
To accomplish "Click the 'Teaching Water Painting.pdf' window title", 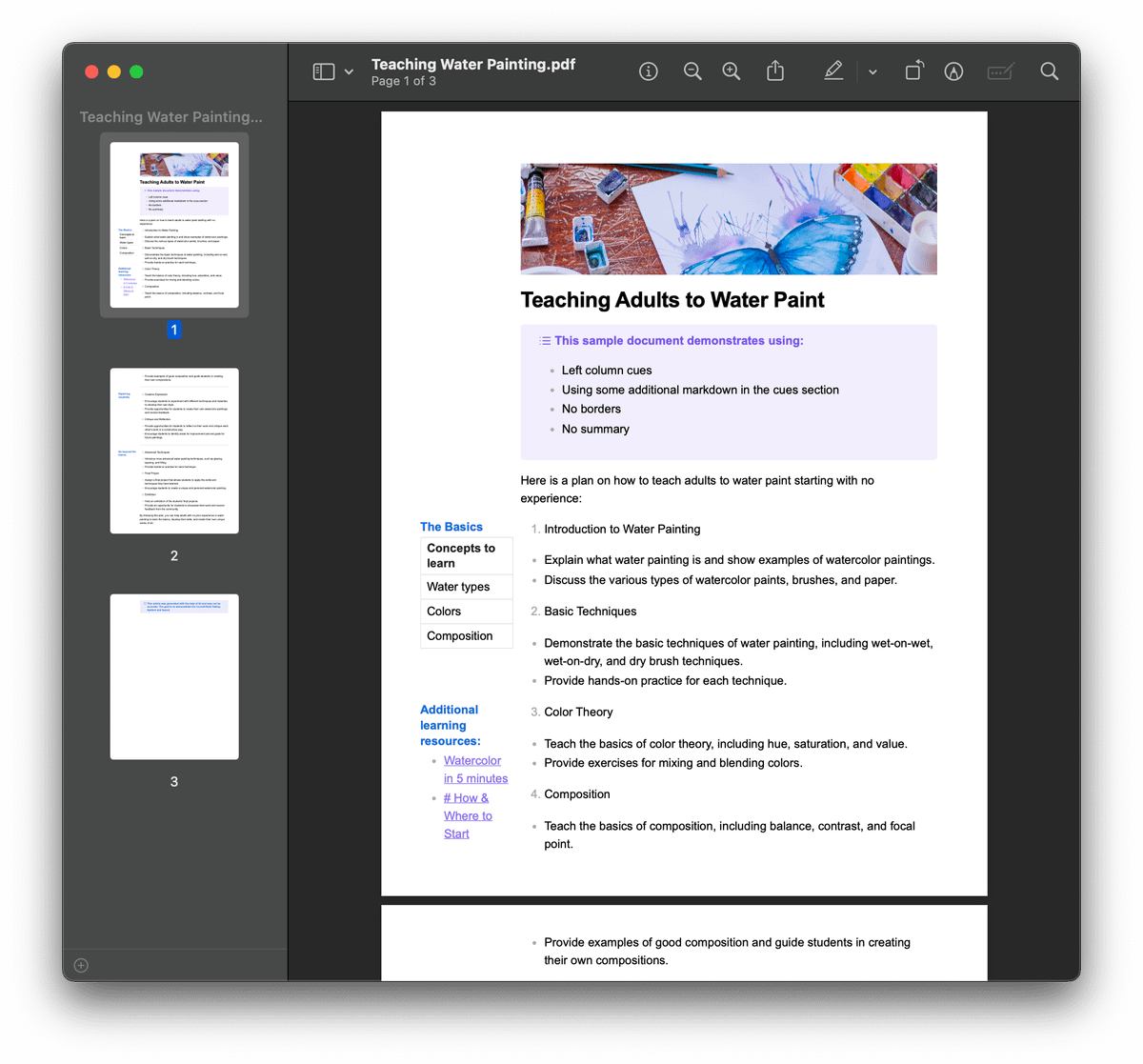I will tap(473, 65).
